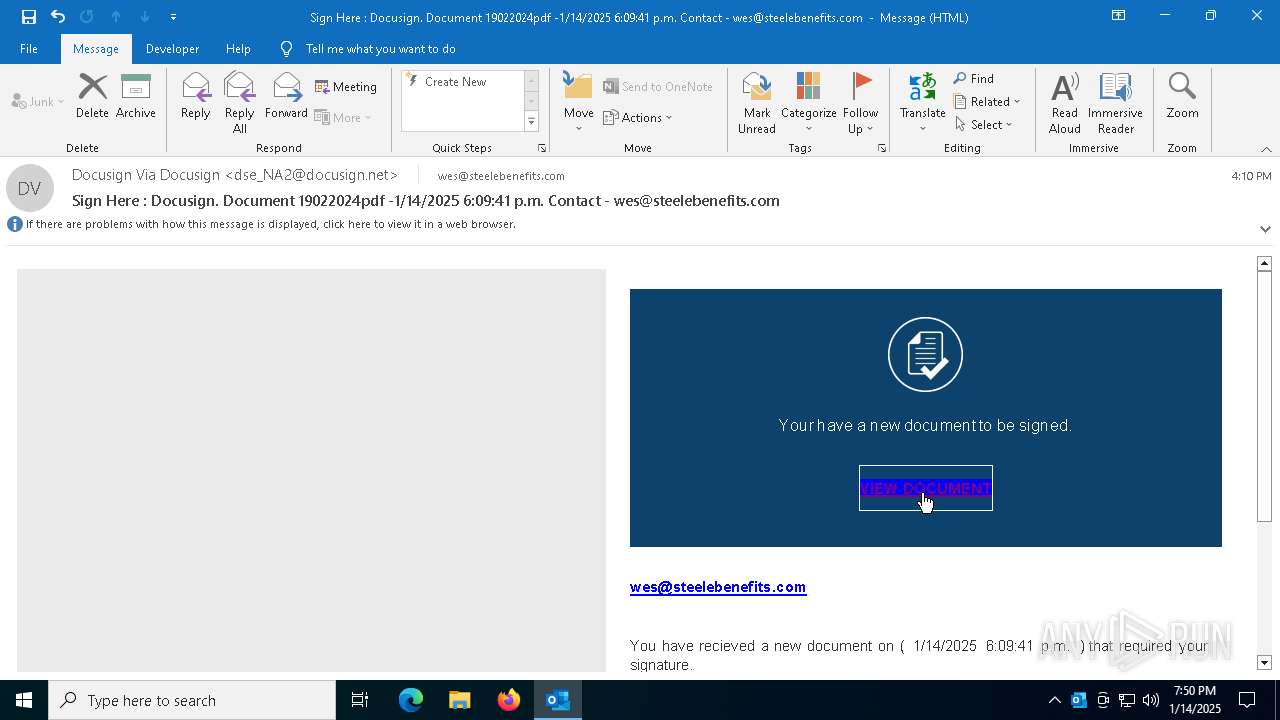Open the Tags dialog launcher
1280x720 pixels.
coord(882,148)
